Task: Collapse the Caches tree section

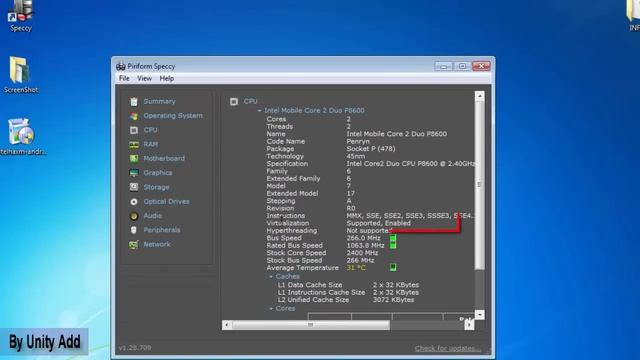Action: [271, 276]
